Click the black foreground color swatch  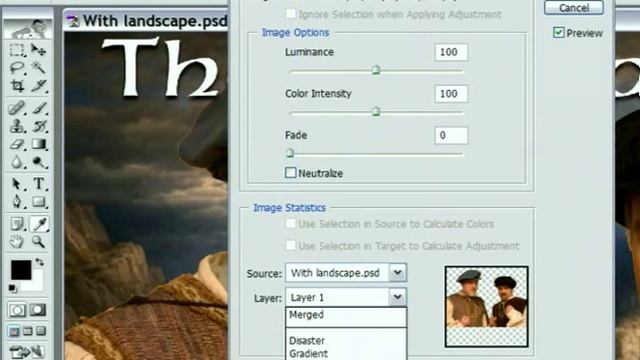20,270
